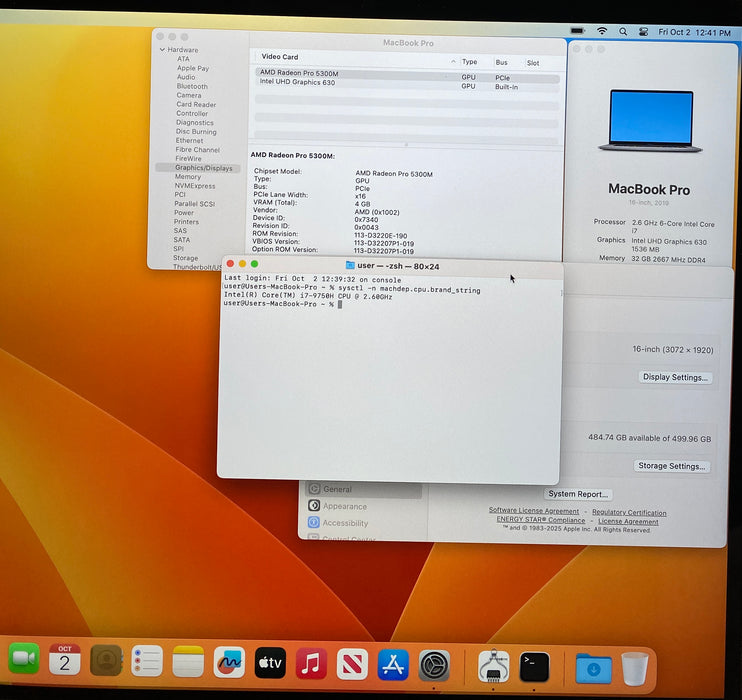Toggle sort arrow on Video Card column

pyautogui.click(x=453, y=61)
